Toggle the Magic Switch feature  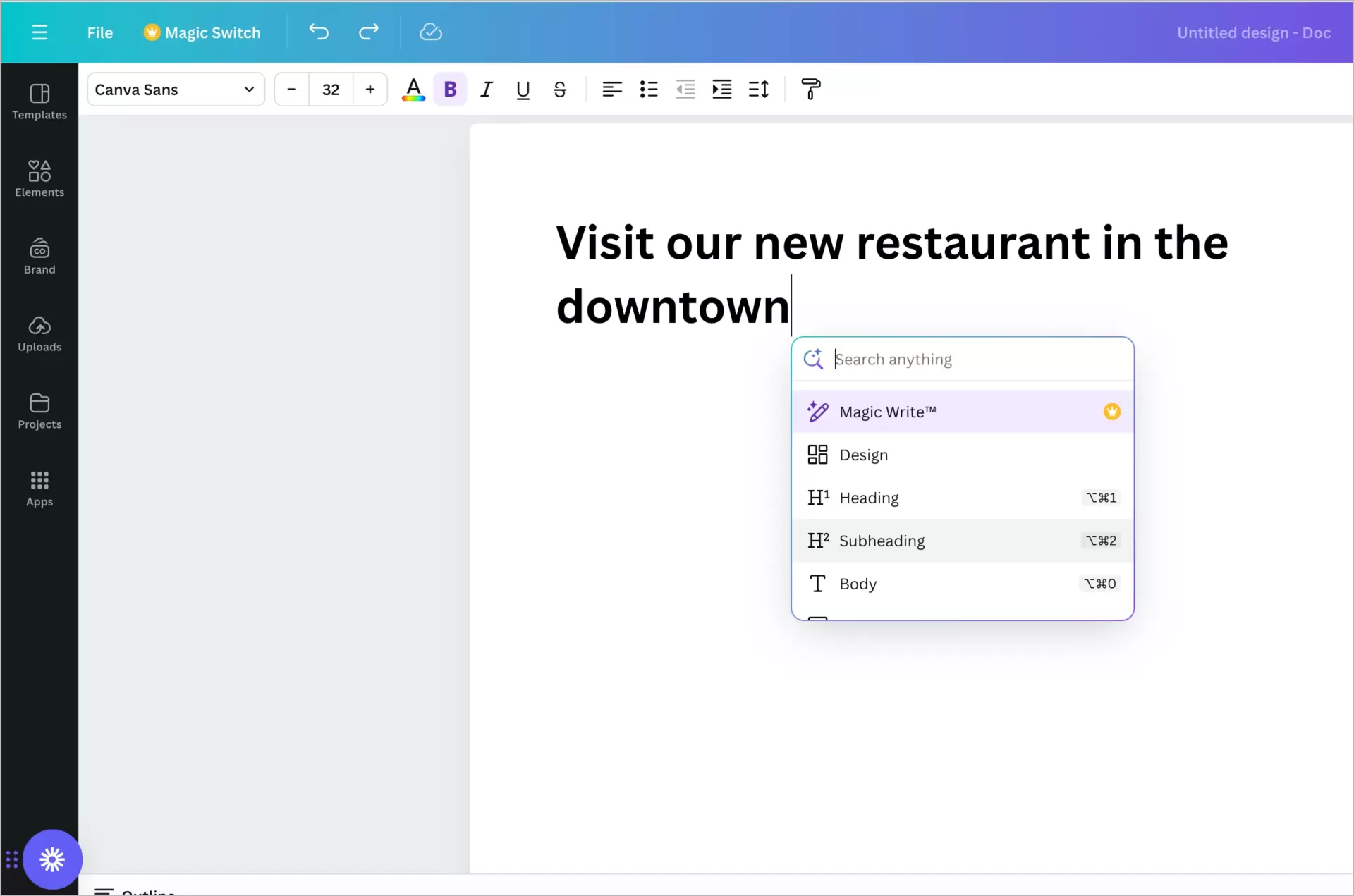pos(200,32)
